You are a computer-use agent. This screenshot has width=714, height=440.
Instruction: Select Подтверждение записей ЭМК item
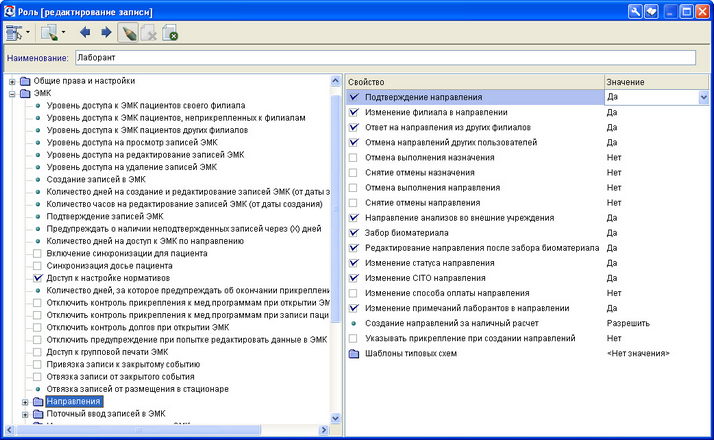pyautogui.click(x=105, y=216)
